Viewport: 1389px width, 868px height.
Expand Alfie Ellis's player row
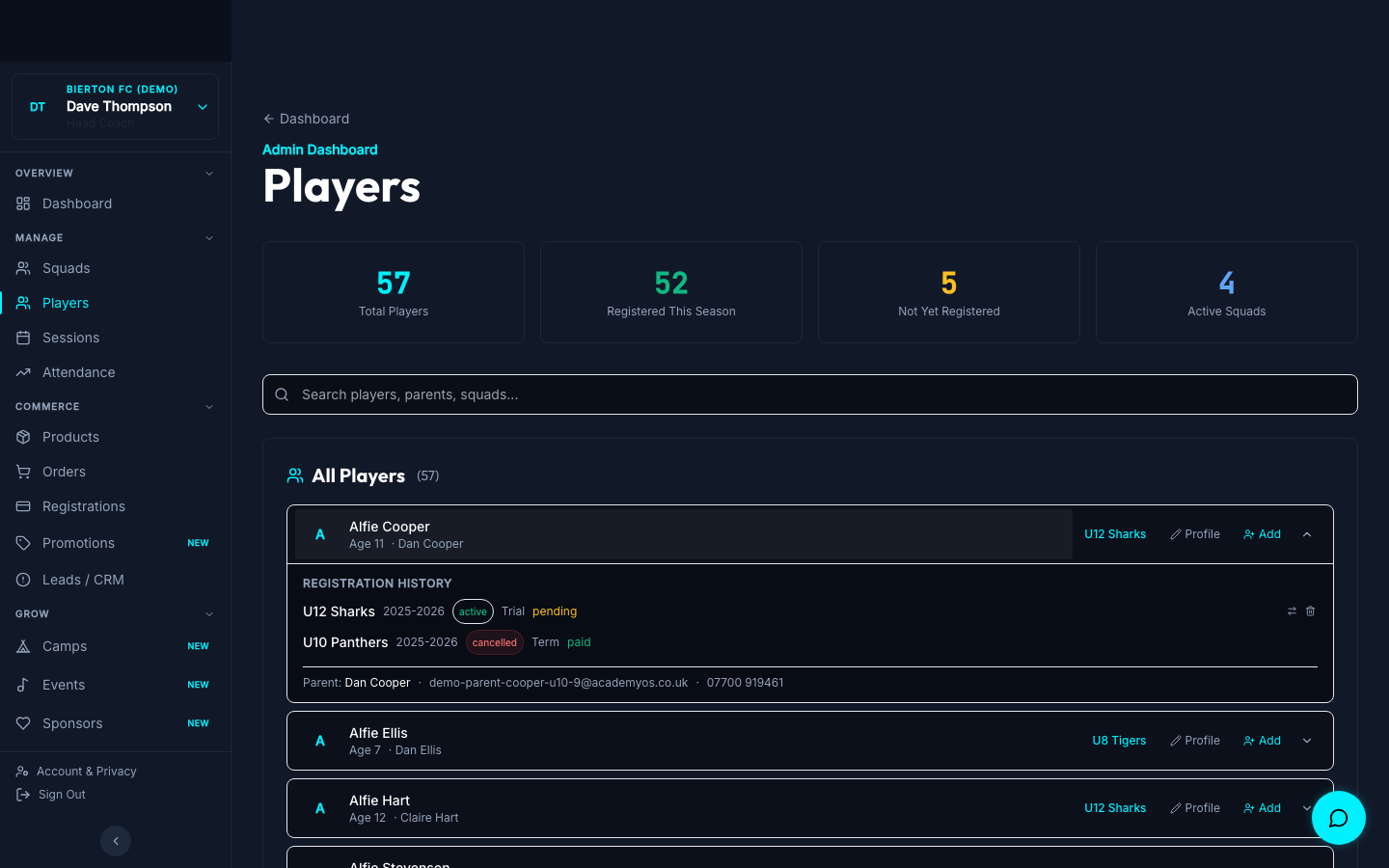point(1307,741)
